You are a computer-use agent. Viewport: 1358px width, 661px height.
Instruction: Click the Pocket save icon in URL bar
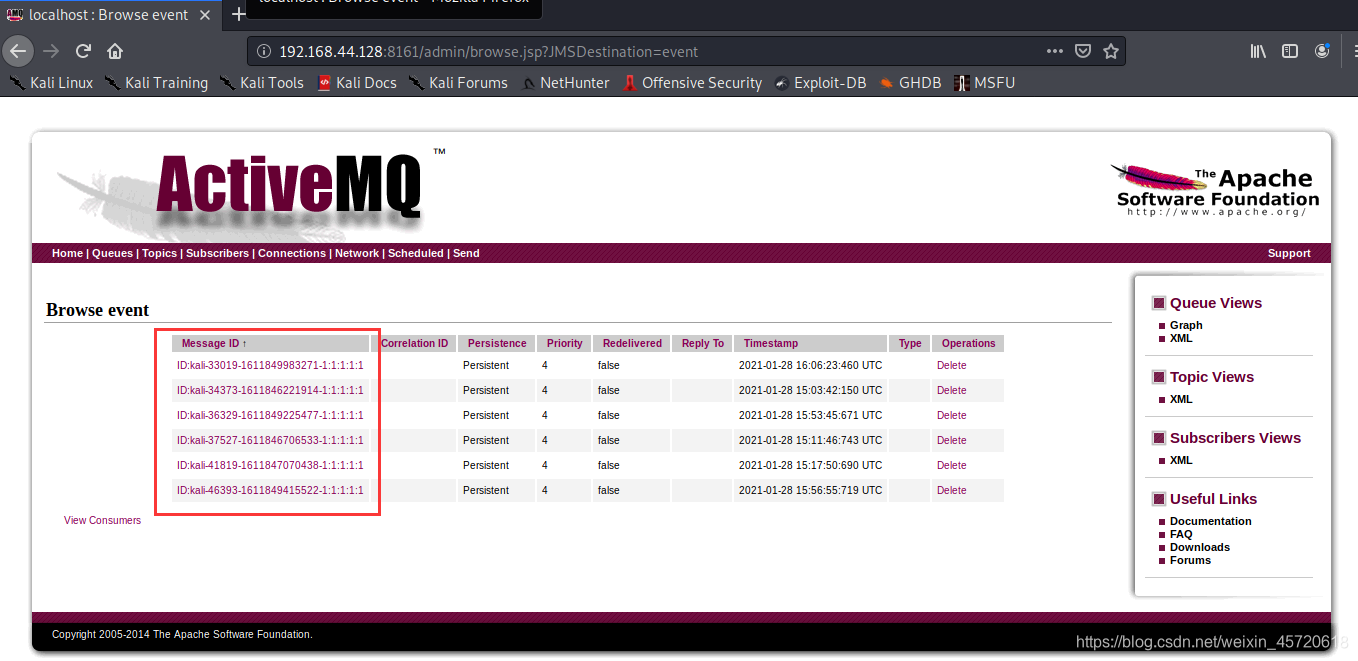pyautogui.click(x=1083, y=51)
